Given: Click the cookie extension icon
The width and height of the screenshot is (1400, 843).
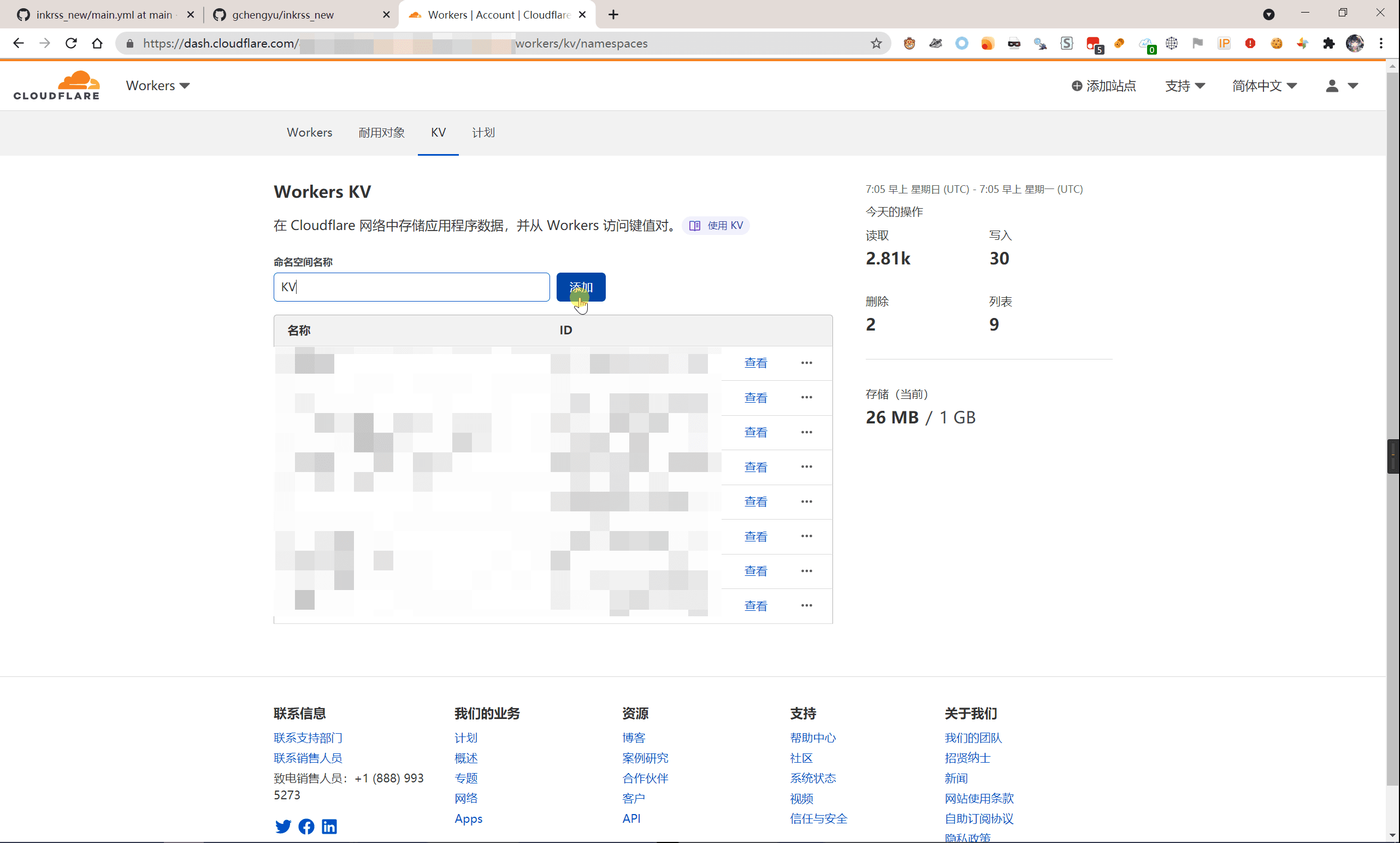Looking at the screenshot, I should coord(1276,43).
